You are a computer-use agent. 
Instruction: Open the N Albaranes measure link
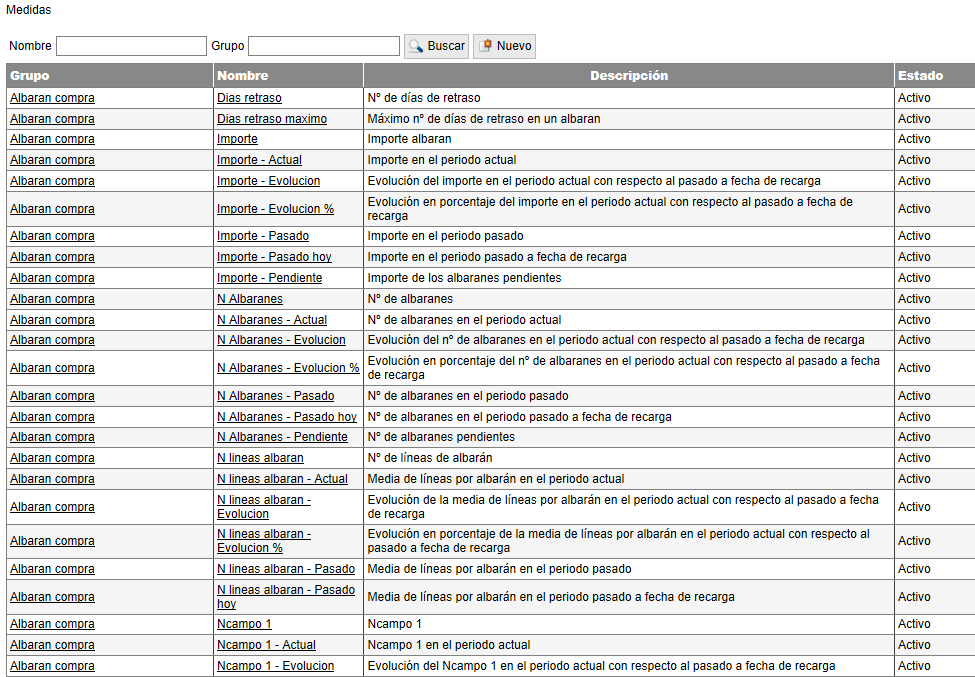pyautogui.click(x=249, y=299)
